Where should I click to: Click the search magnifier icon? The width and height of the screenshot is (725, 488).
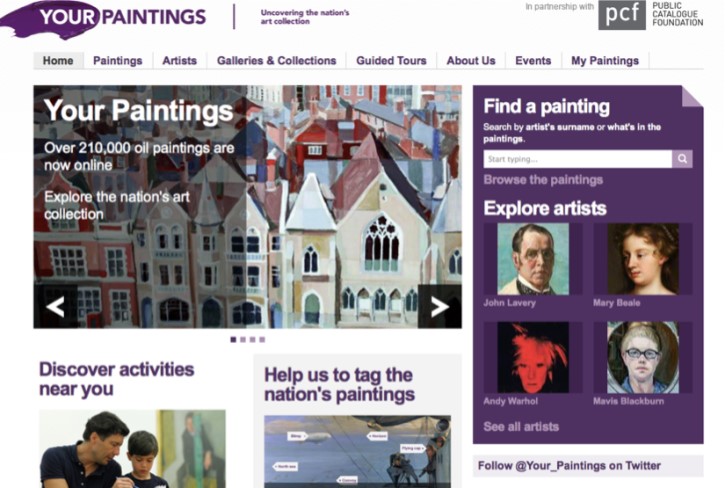tap(682, 159)
